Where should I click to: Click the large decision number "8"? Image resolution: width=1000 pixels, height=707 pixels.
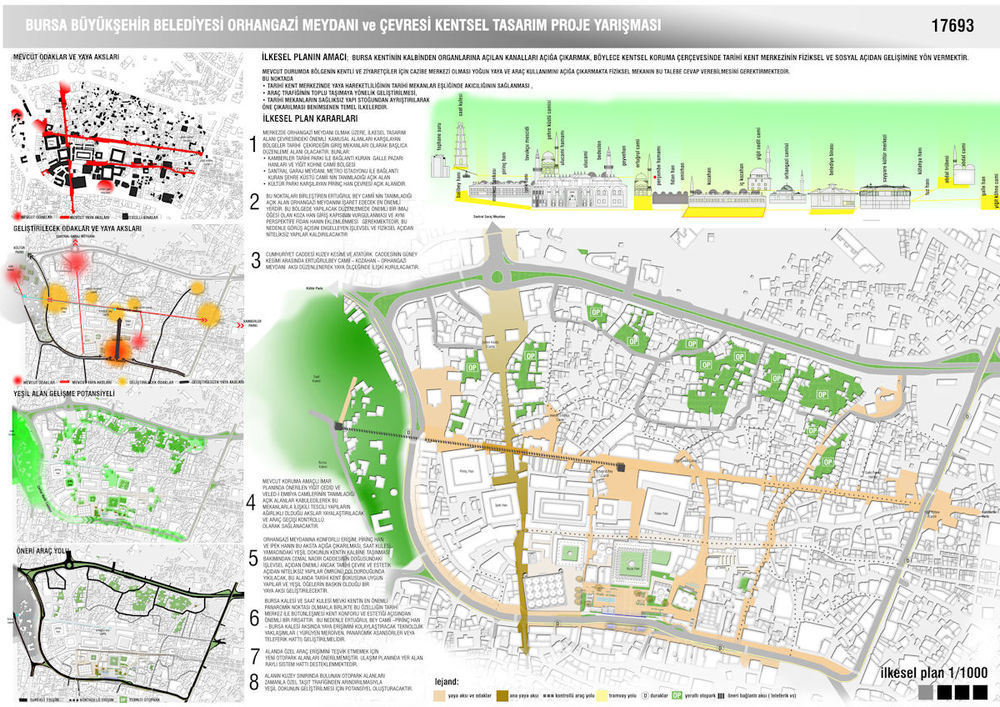pyautogui.click(x=254, y=682)
